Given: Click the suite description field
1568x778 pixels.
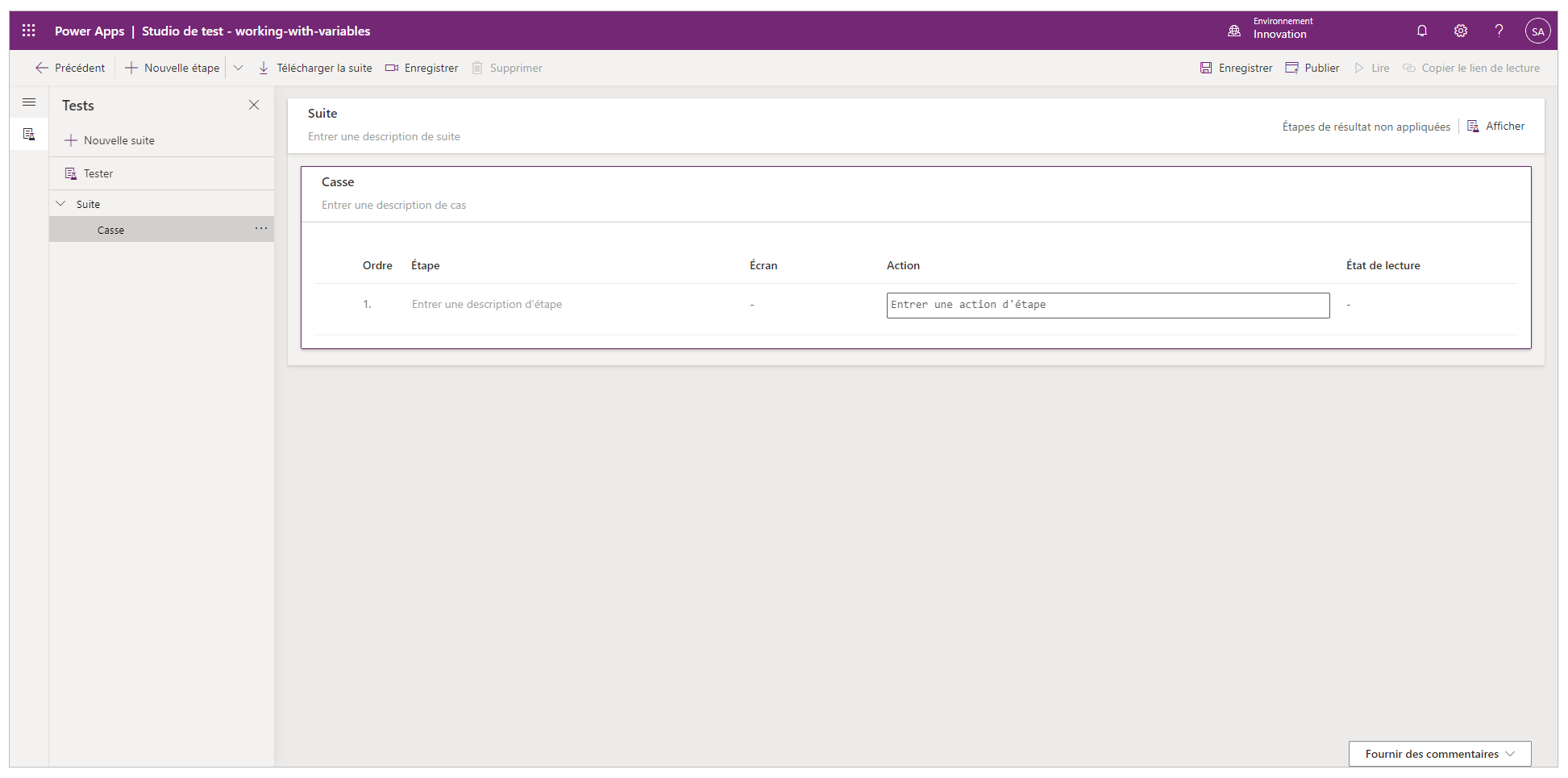Looking at the screenshot, I should [x=384, y=137].
